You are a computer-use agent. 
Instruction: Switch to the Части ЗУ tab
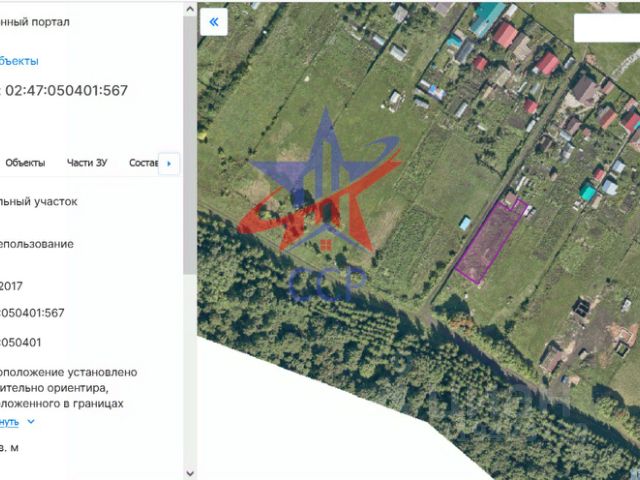click(x=87, y=163)
